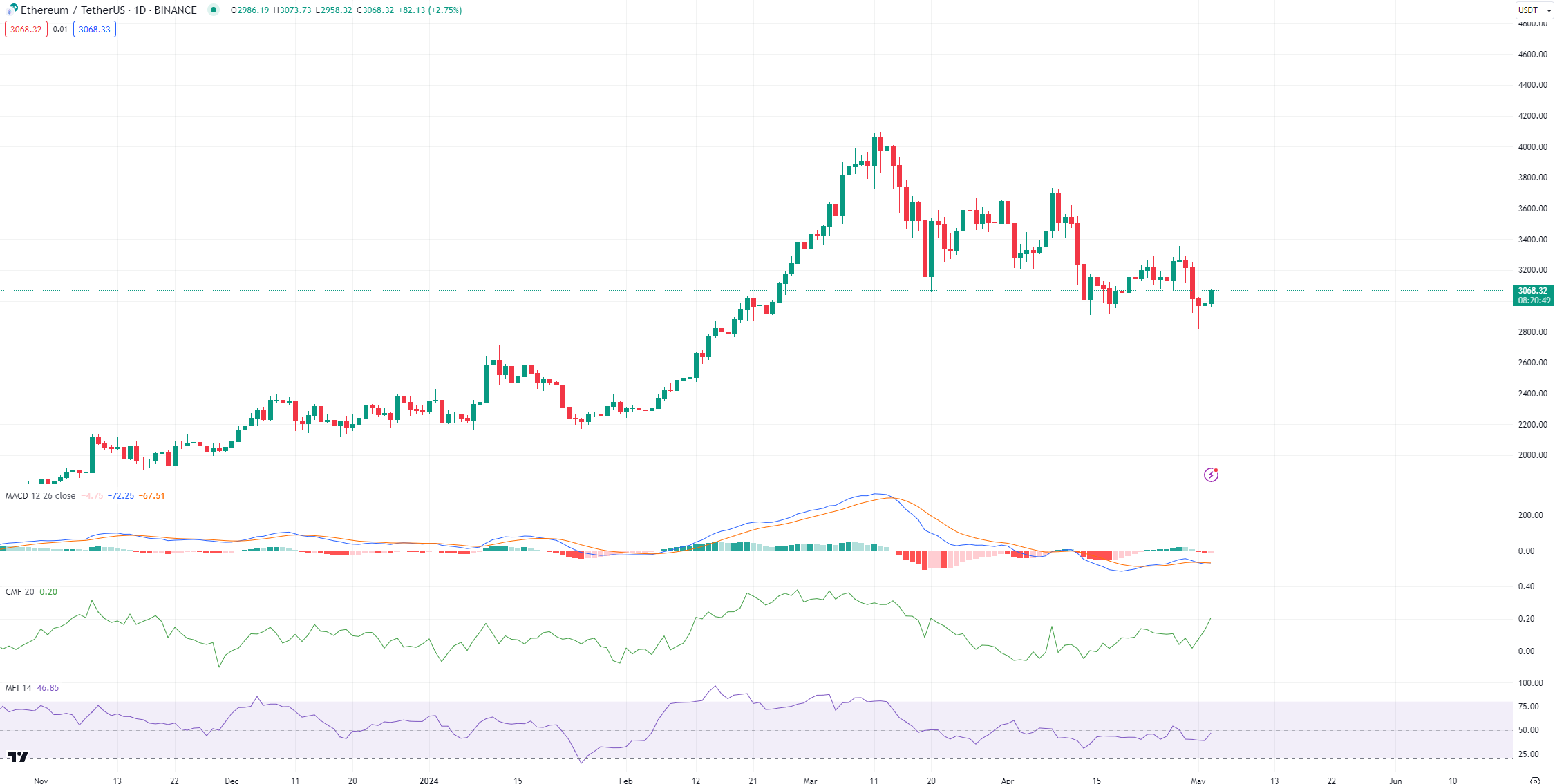Click the red sell price 3068.32 button

[26, 29]
